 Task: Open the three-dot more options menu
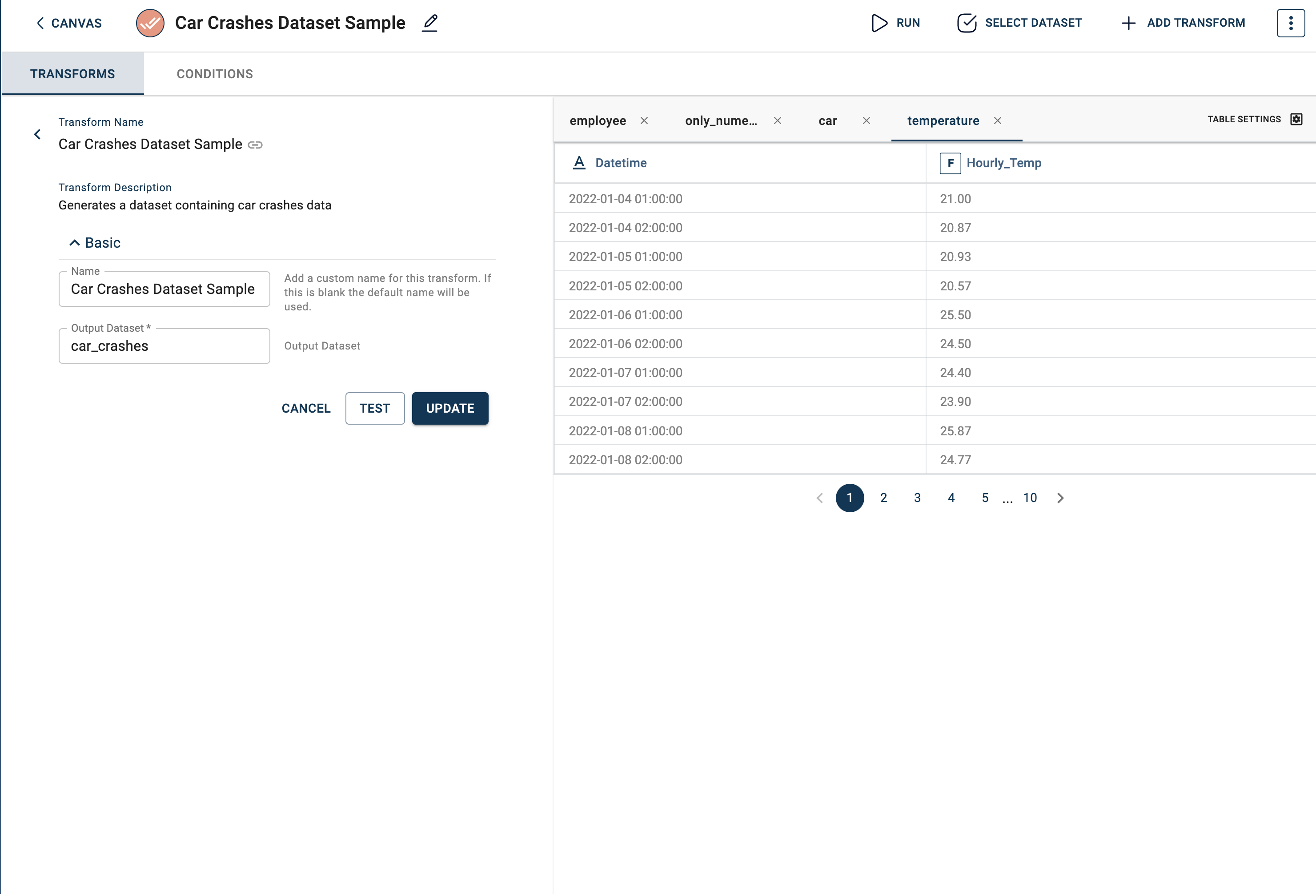(x=1290, y=23)
